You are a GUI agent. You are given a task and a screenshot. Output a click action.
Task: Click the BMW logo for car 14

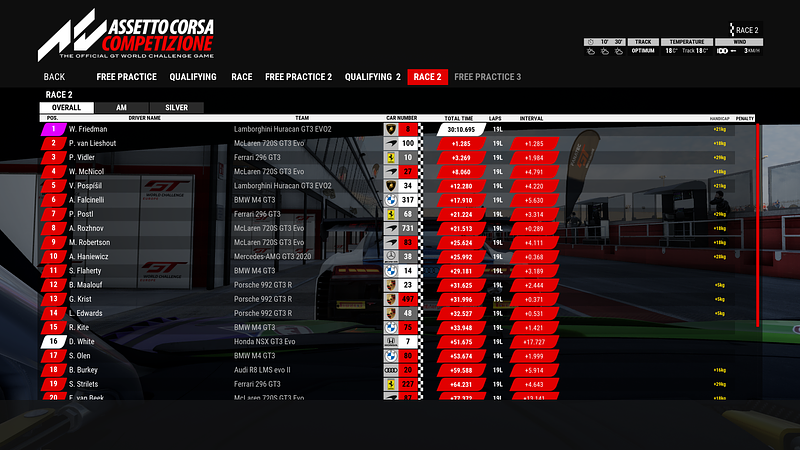(391, 271)
